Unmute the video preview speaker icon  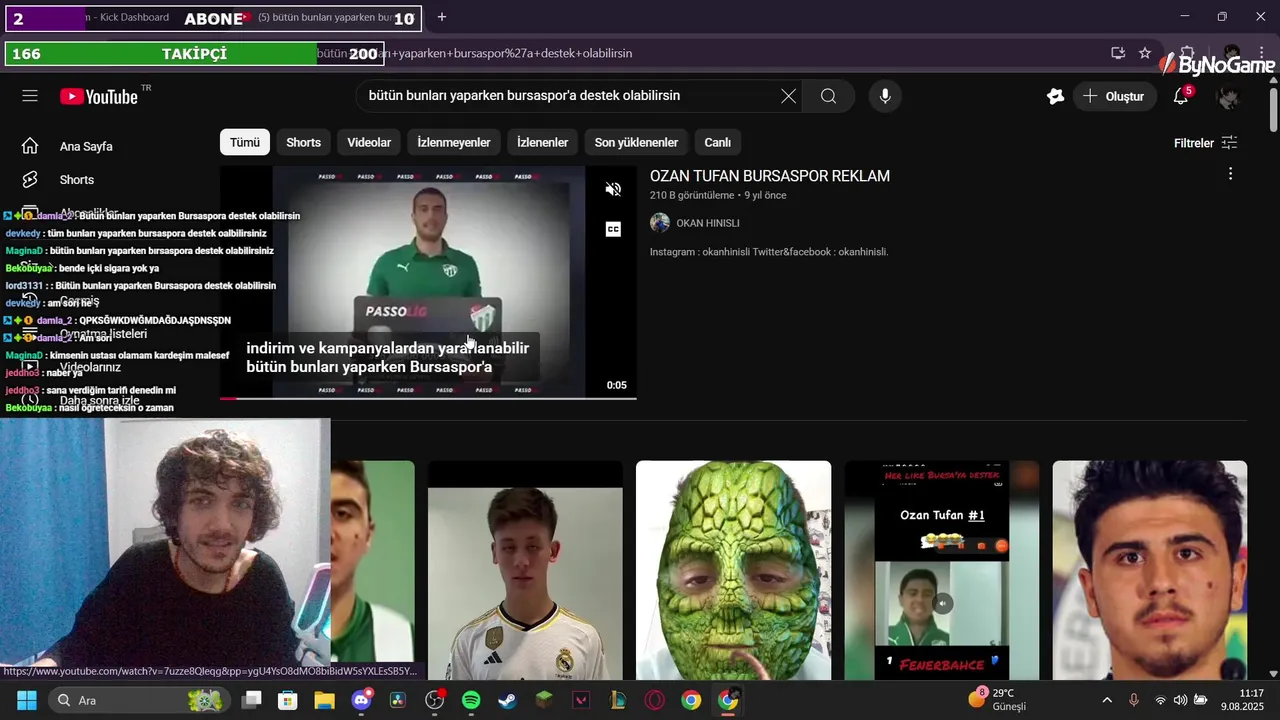tap(613, 189)
